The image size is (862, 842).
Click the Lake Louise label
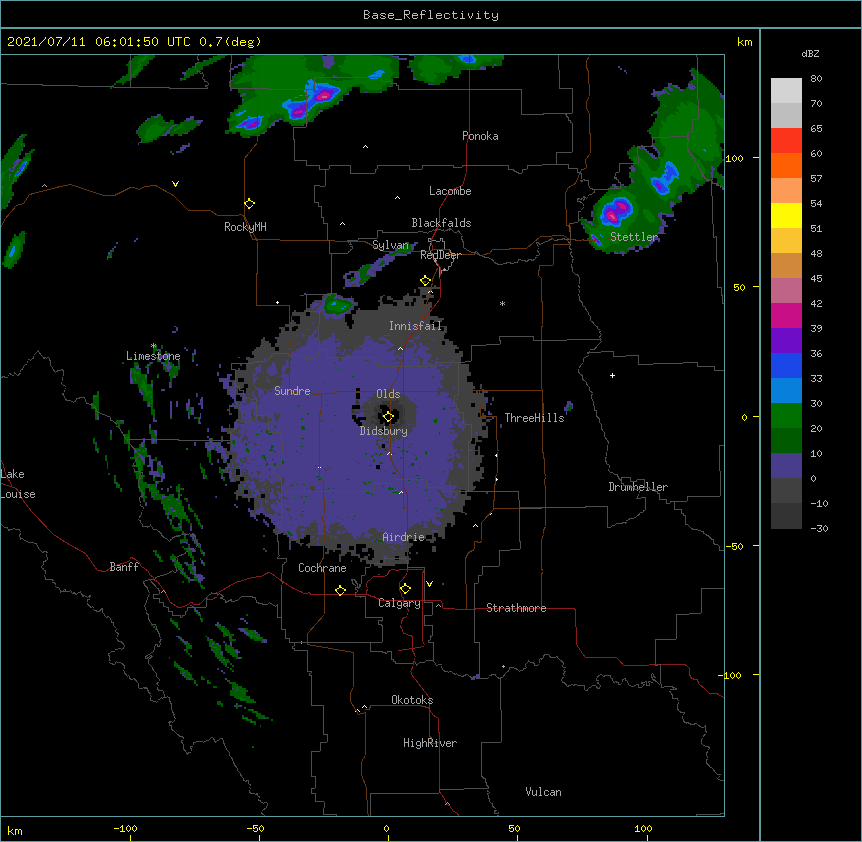coord(18,484)
